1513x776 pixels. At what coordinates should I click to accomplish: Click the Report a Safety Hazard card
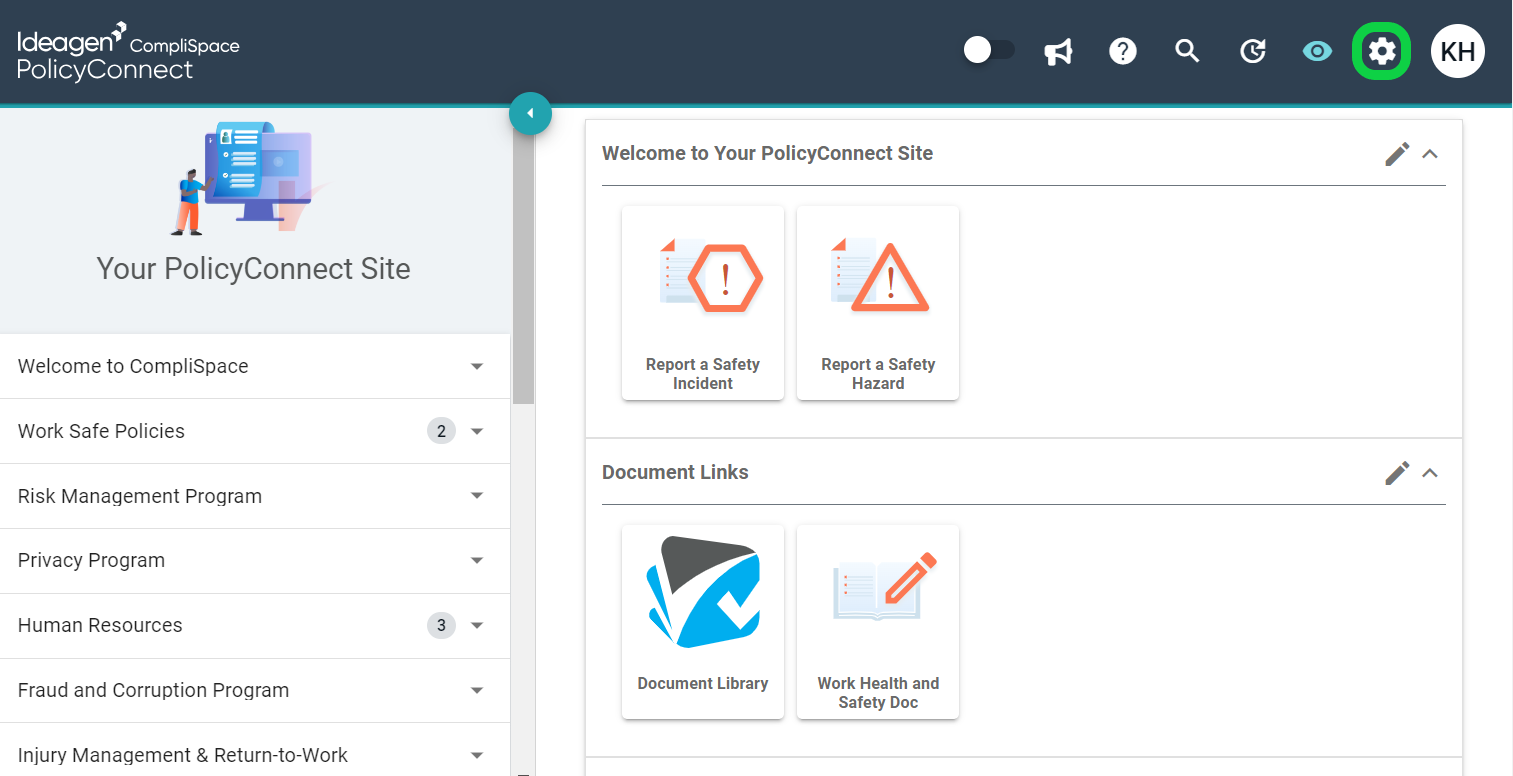pyautogui.click(x=877, y=302)
